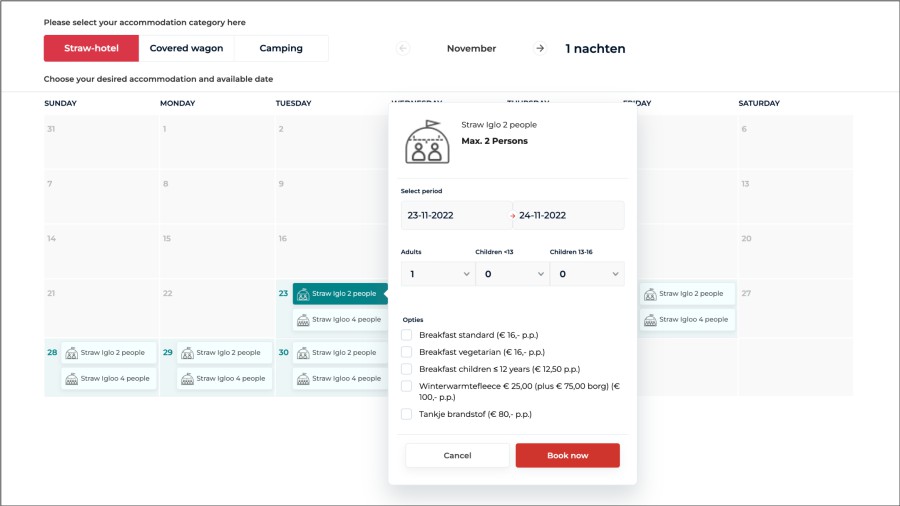Click igloo icon for Monday 29 Igloo 4 people
Viewport: 900px width, 506px height.
click(187, 378)
